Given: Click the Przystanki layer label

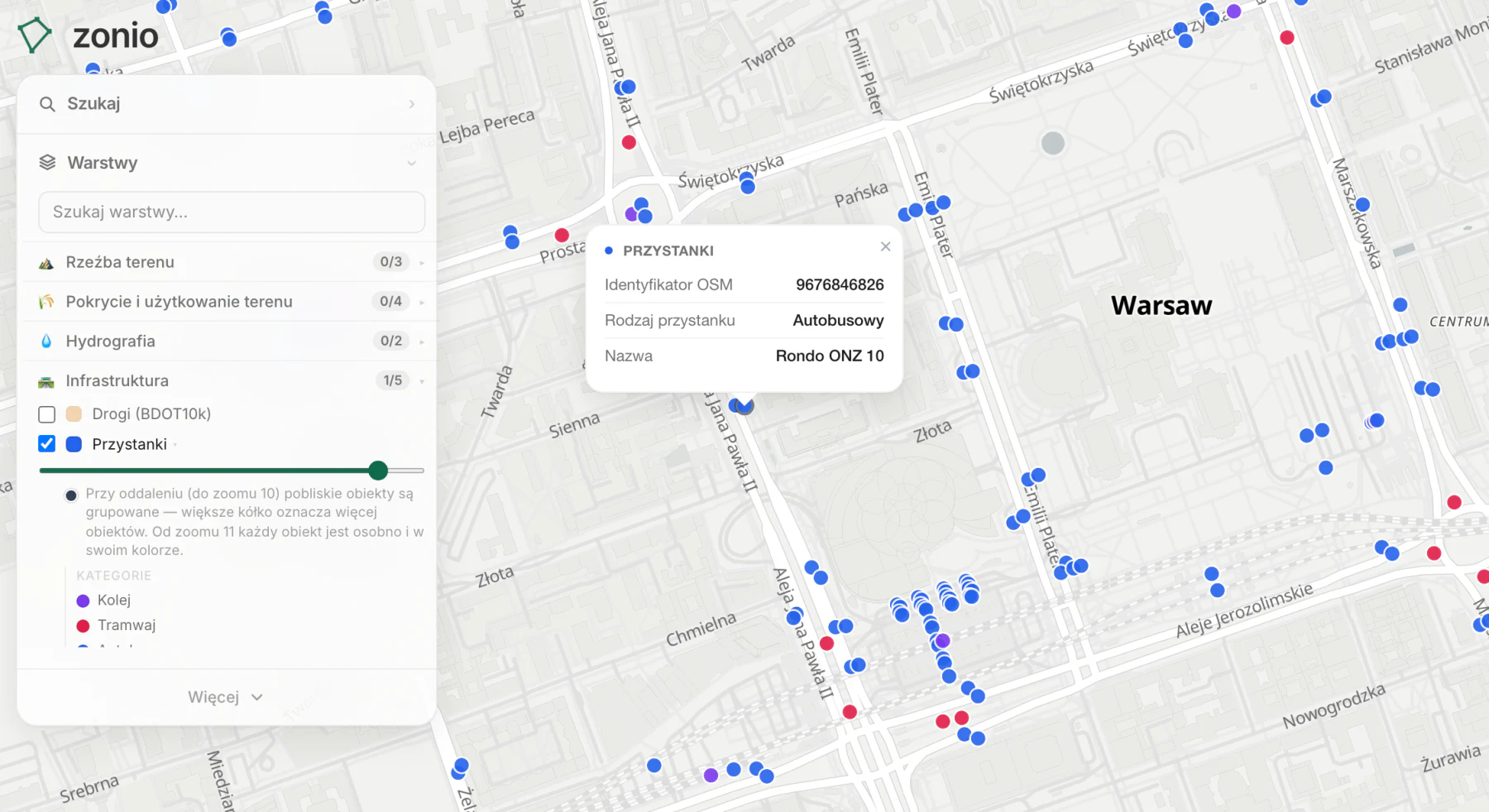Looking at the screenshot, I should click(129, 444).
